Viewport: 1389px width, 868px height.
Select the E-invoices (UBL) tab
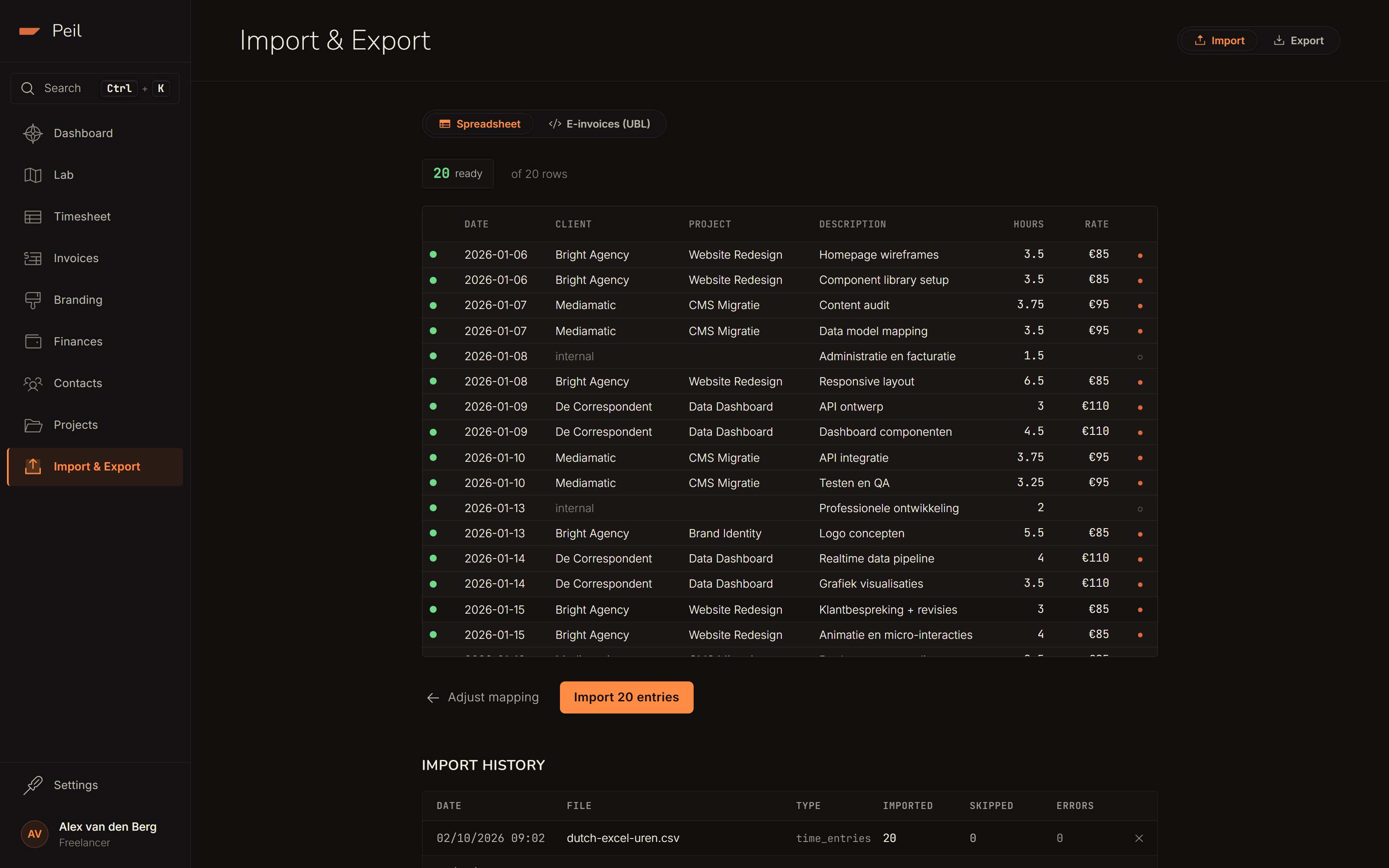[x=599, y=124]
